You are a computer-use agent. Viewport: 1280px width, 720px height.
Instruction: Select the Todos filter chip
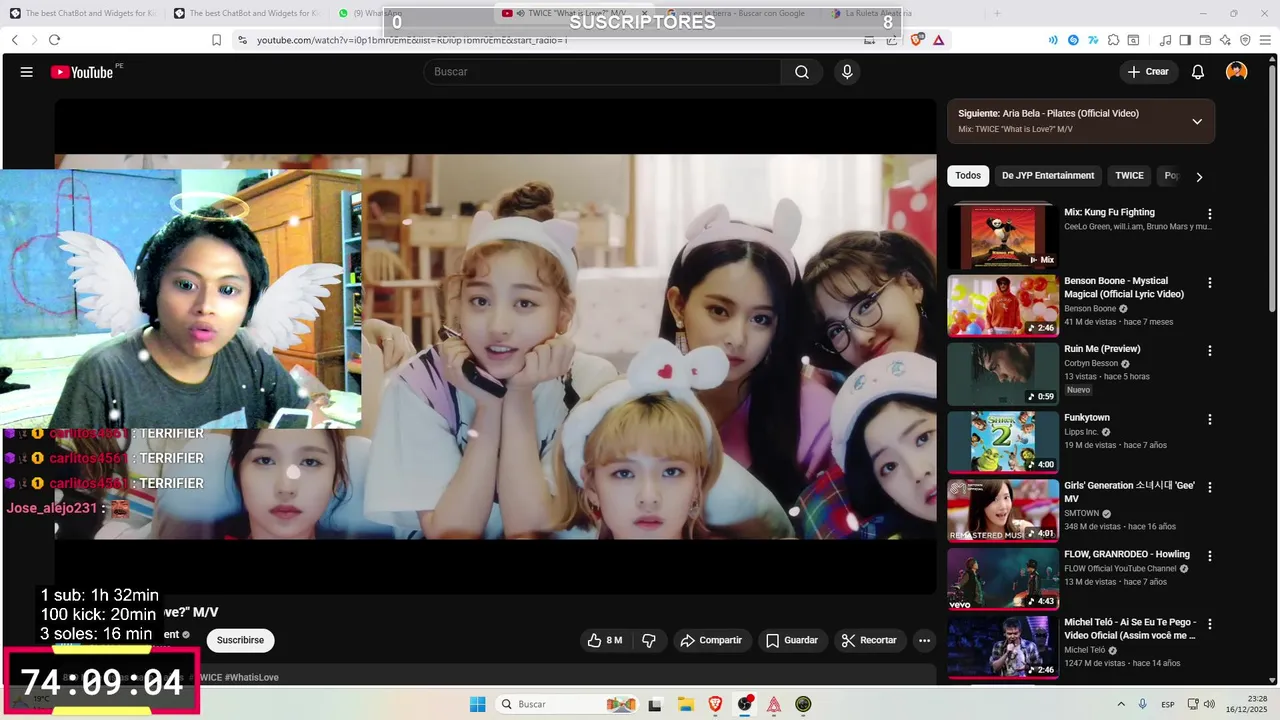(x=968, y=176)
